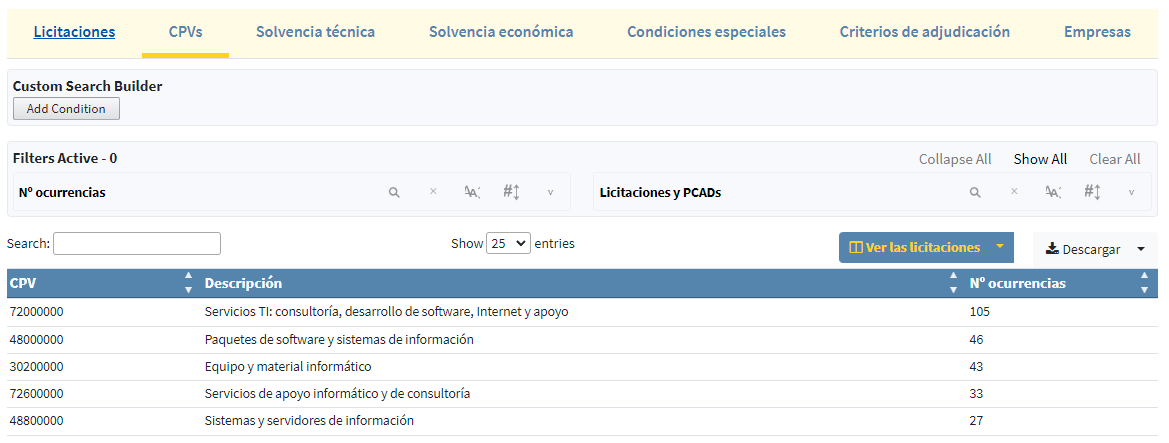Open the Show entries count dropdown
Screen dimensions: 1169x443
(508, 243)
